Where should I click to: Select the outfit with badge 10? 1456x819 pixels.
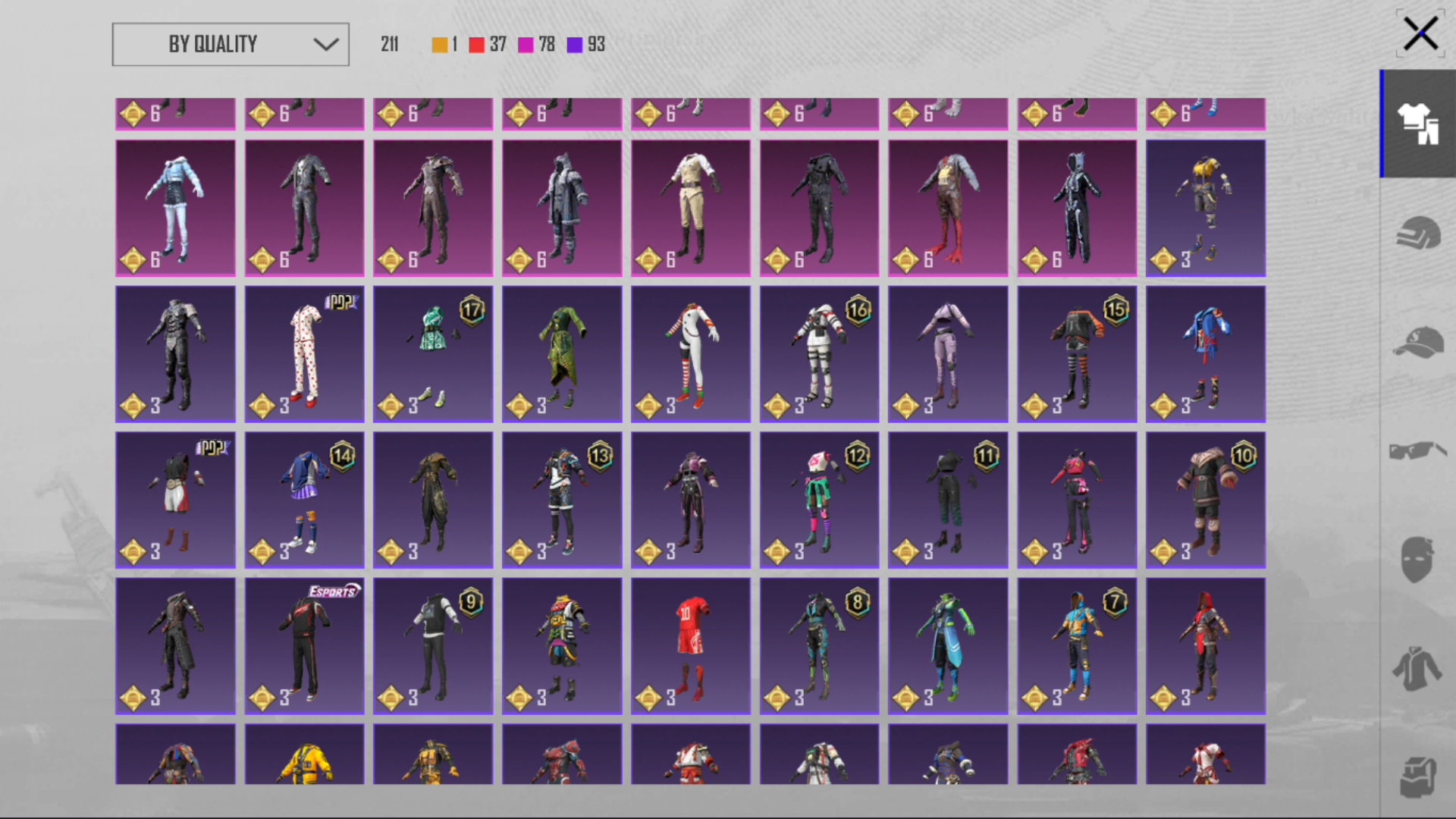pos(1206,500)
